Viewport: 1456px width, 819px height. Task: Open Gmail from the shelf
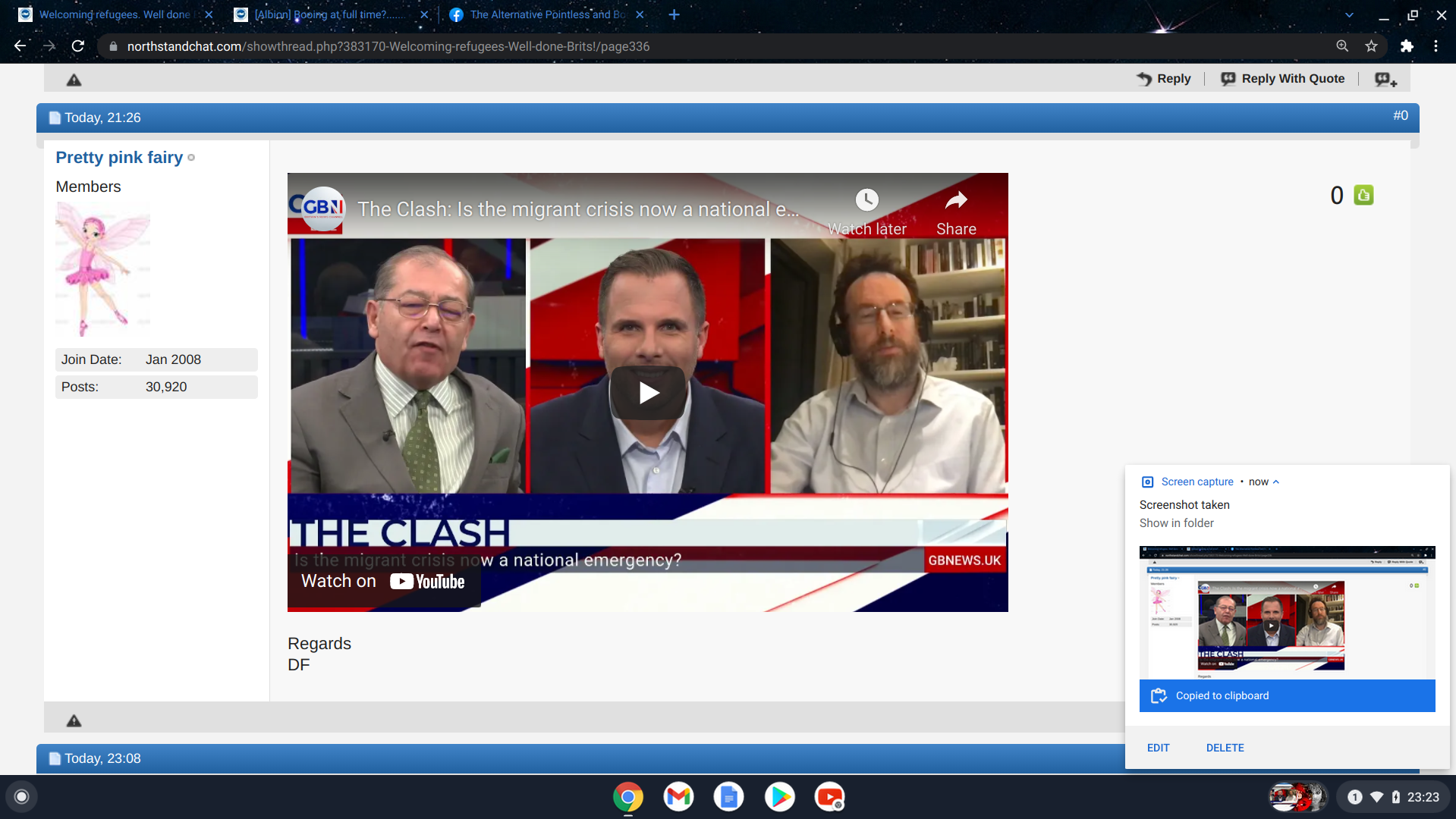[x=678, y=797]
